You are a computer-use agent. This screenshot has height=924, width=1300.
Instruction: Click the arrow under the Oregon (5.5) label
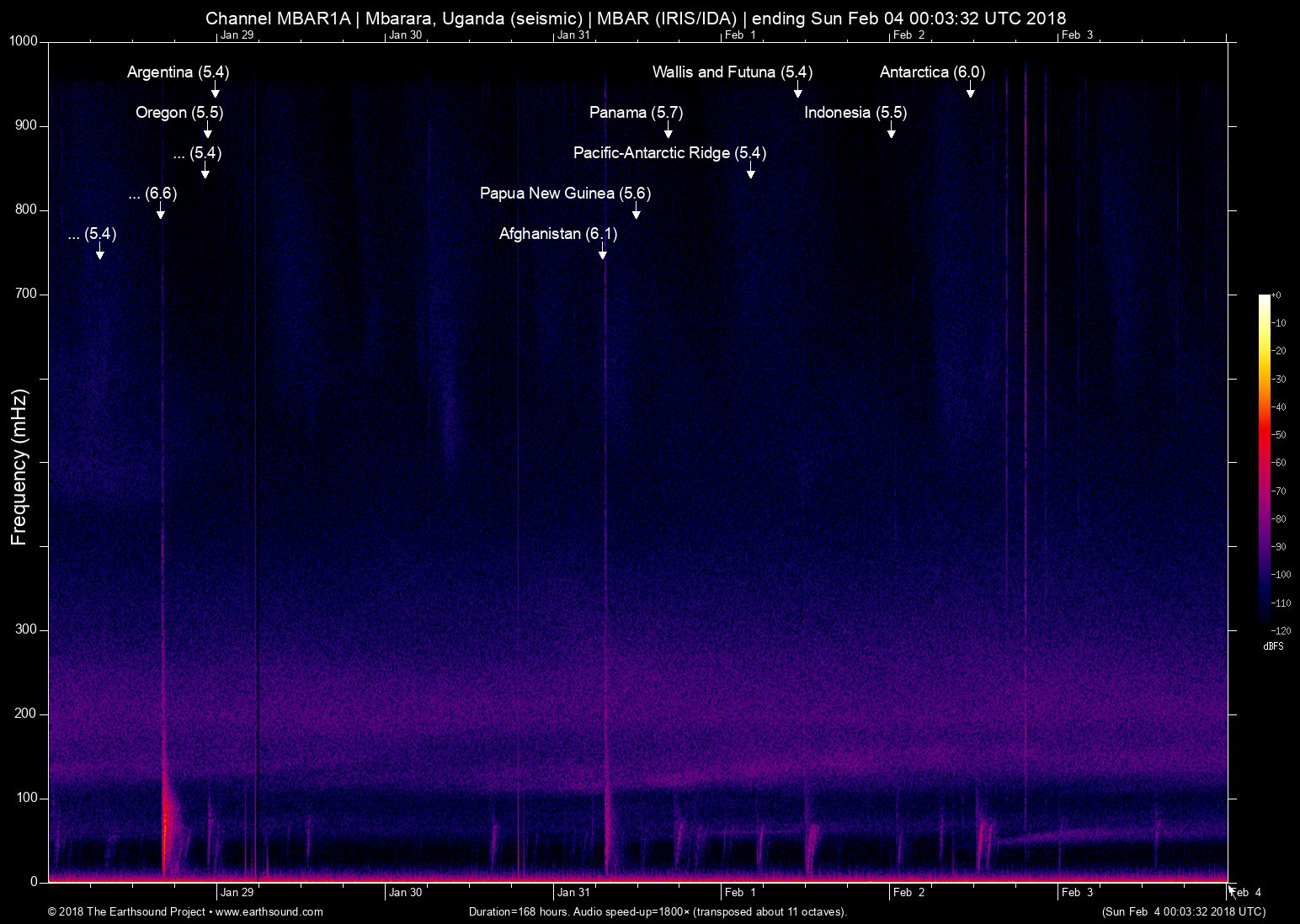[207, 131]
